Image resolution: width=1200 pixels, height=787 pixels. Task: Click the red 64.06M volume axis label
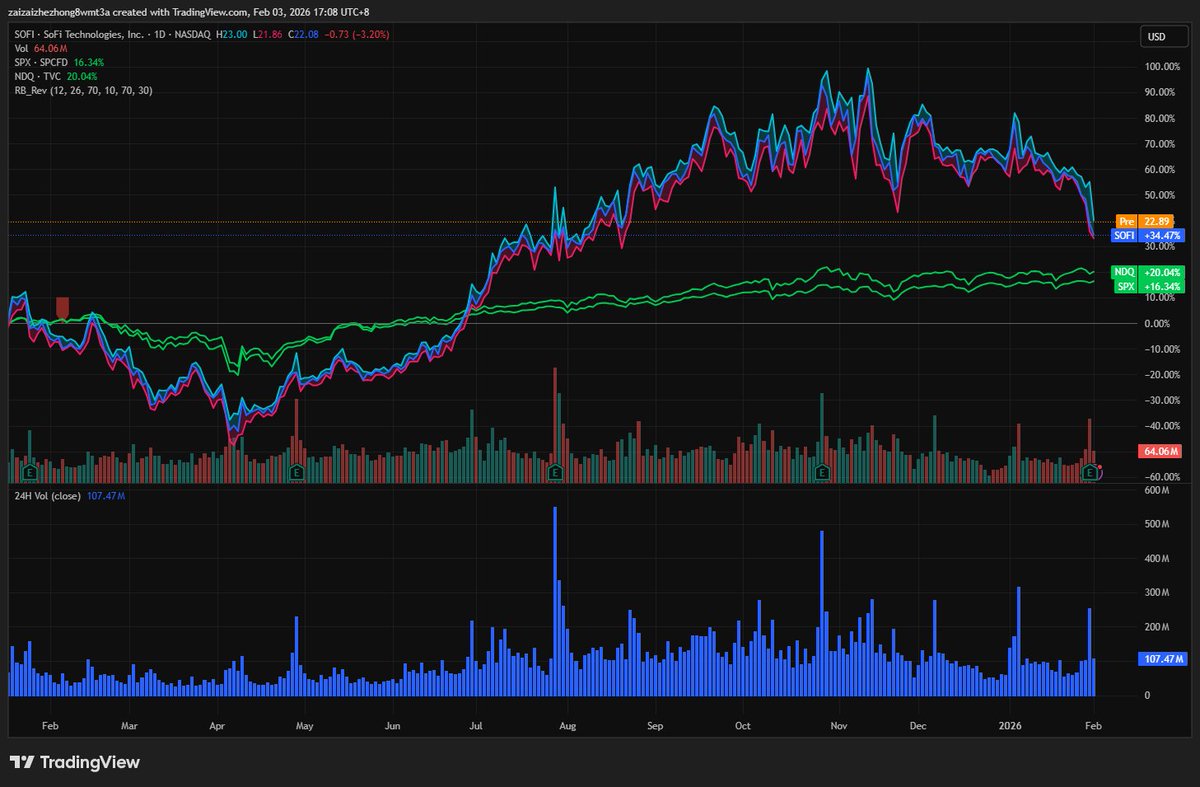1162,451
